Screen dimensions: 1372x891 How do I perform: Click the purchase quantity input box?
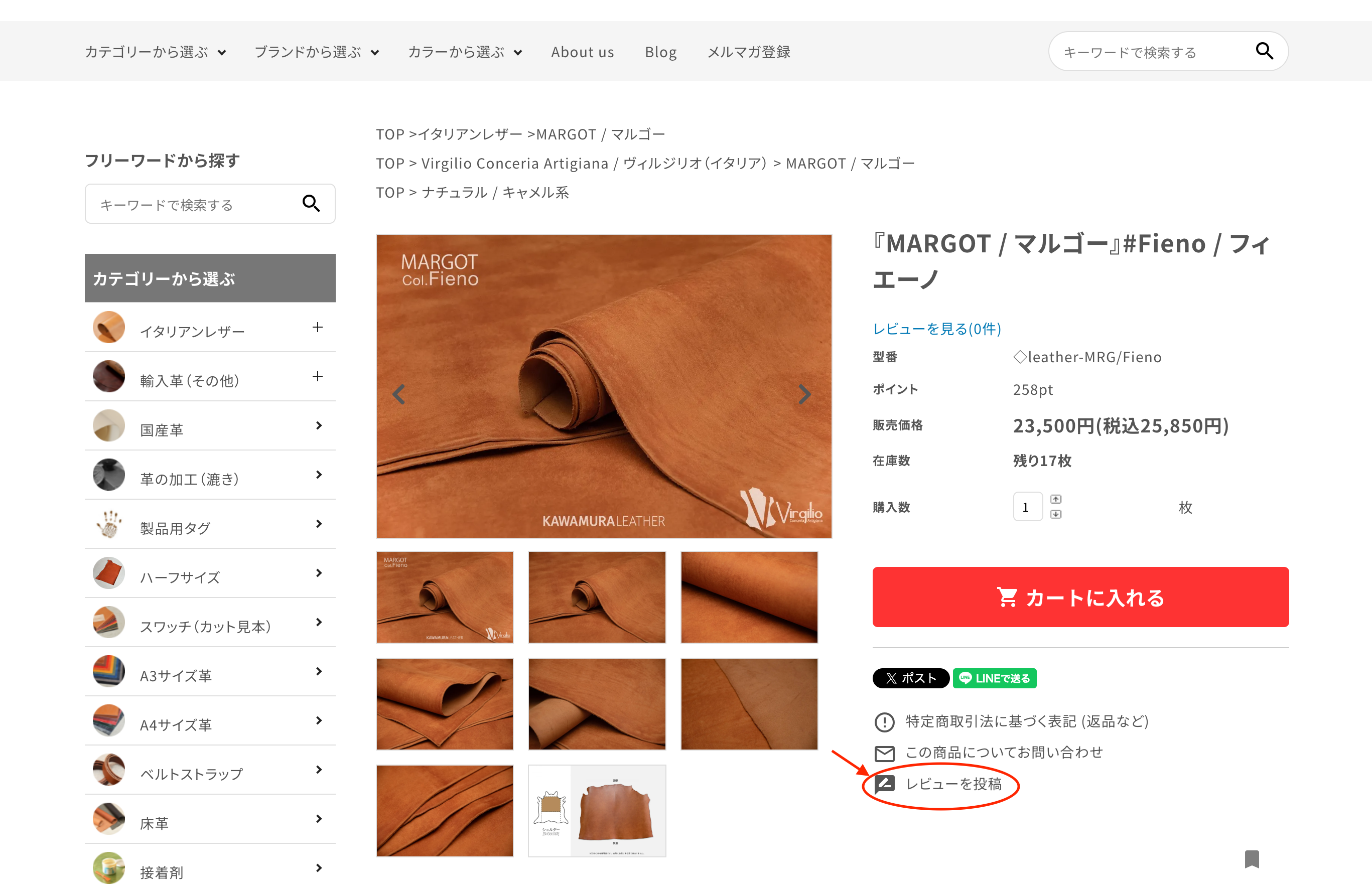point(1028,507)
